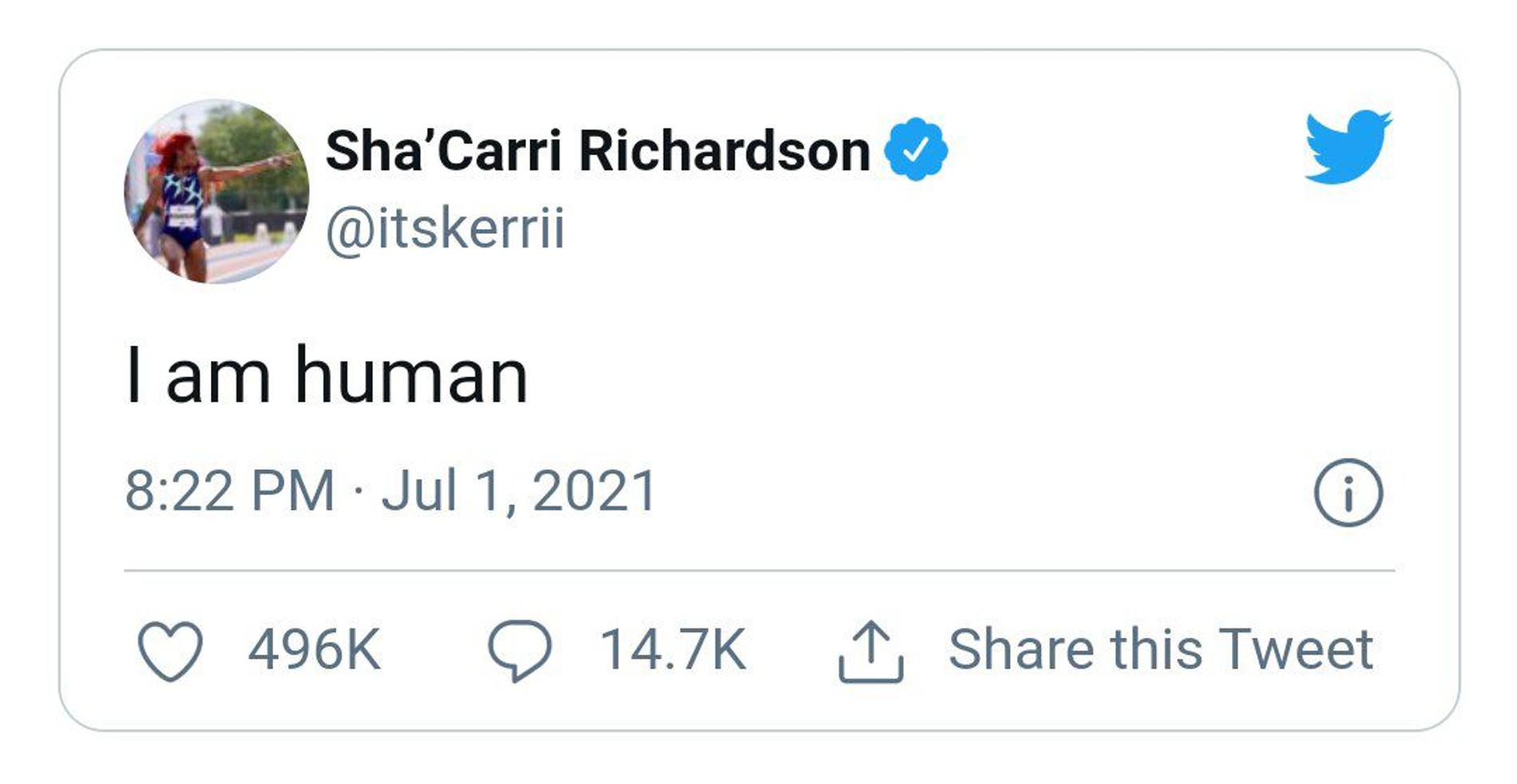Viewport: 1517px width, 784px height.
Task: Like the tweet with the heart icon
Action: (x=170, y=651)
